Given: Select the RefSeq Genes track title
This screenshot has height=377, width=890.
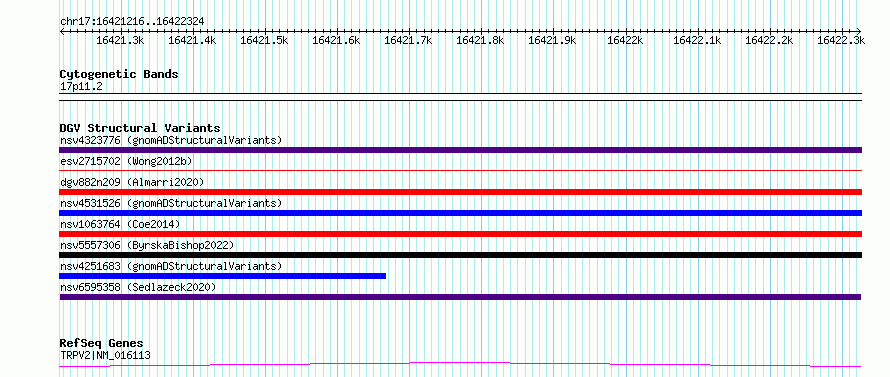Looking at the screenshot, I should pyautogui.click(x=101, y=344).
